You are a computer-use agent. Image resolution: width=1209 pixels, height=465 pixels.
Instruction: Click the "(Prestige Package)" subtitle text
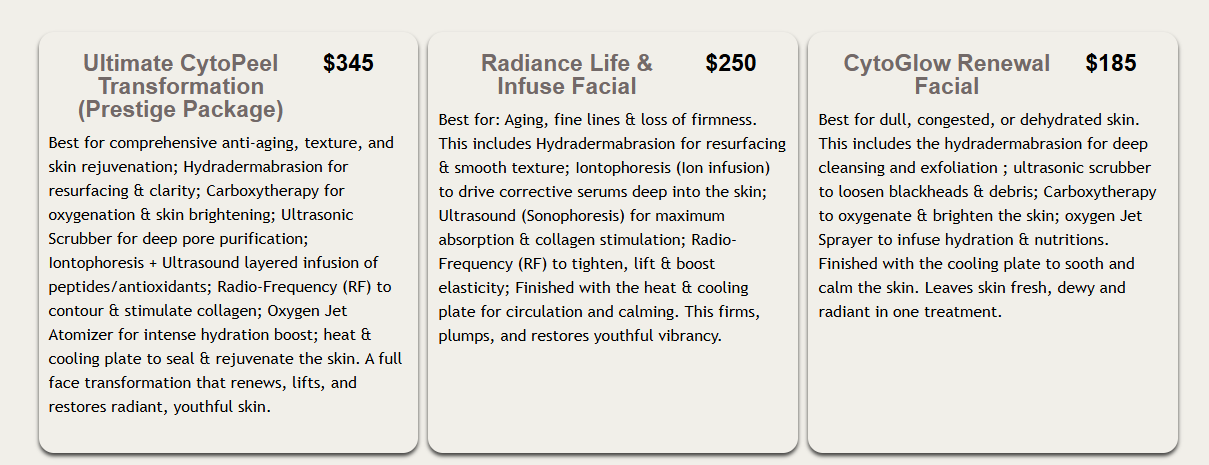pos(180,109)
